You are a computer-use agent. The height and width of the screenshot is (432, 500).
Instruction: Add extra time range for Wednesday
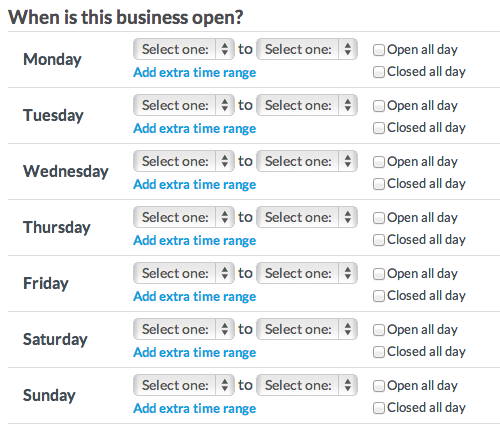click(x=195, y=185)
